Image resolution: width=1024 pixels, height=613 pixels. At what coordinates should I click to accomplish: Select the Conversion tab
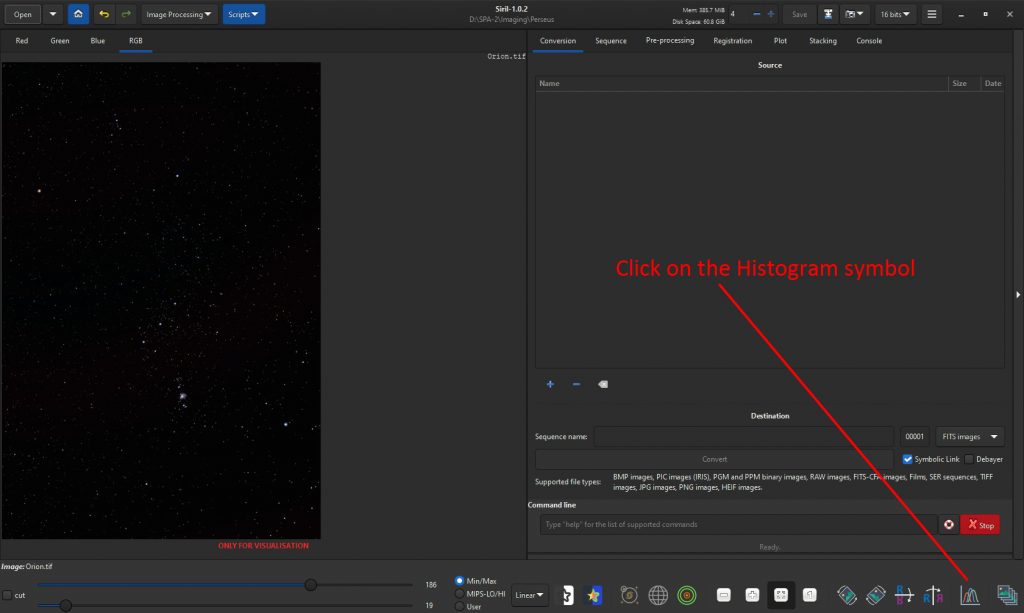(558, 40)
